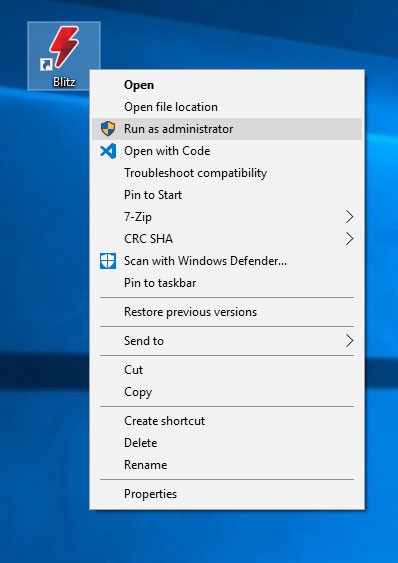Click the shield icon beside Run as administrator
Image resolution: width=398 pixels, height=563 pixels.
tap(108, 129)
